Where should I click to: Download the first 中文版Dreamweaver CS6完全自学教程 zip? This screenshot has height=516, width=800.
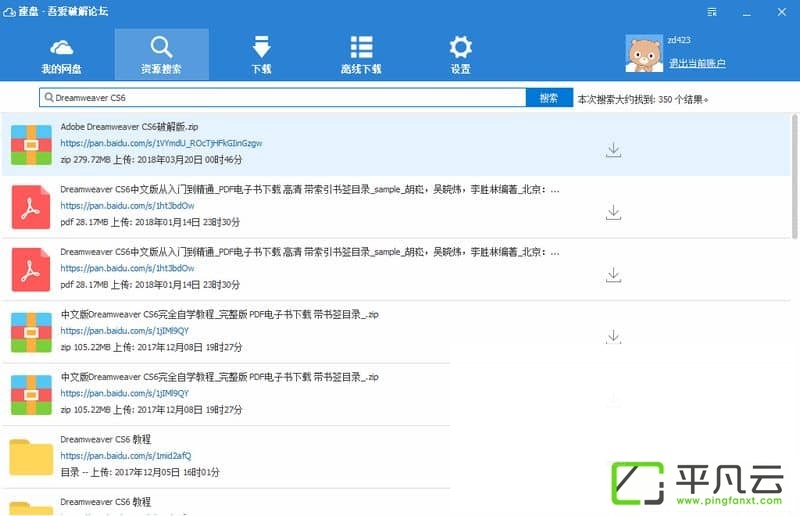click(x=613, y=337)
